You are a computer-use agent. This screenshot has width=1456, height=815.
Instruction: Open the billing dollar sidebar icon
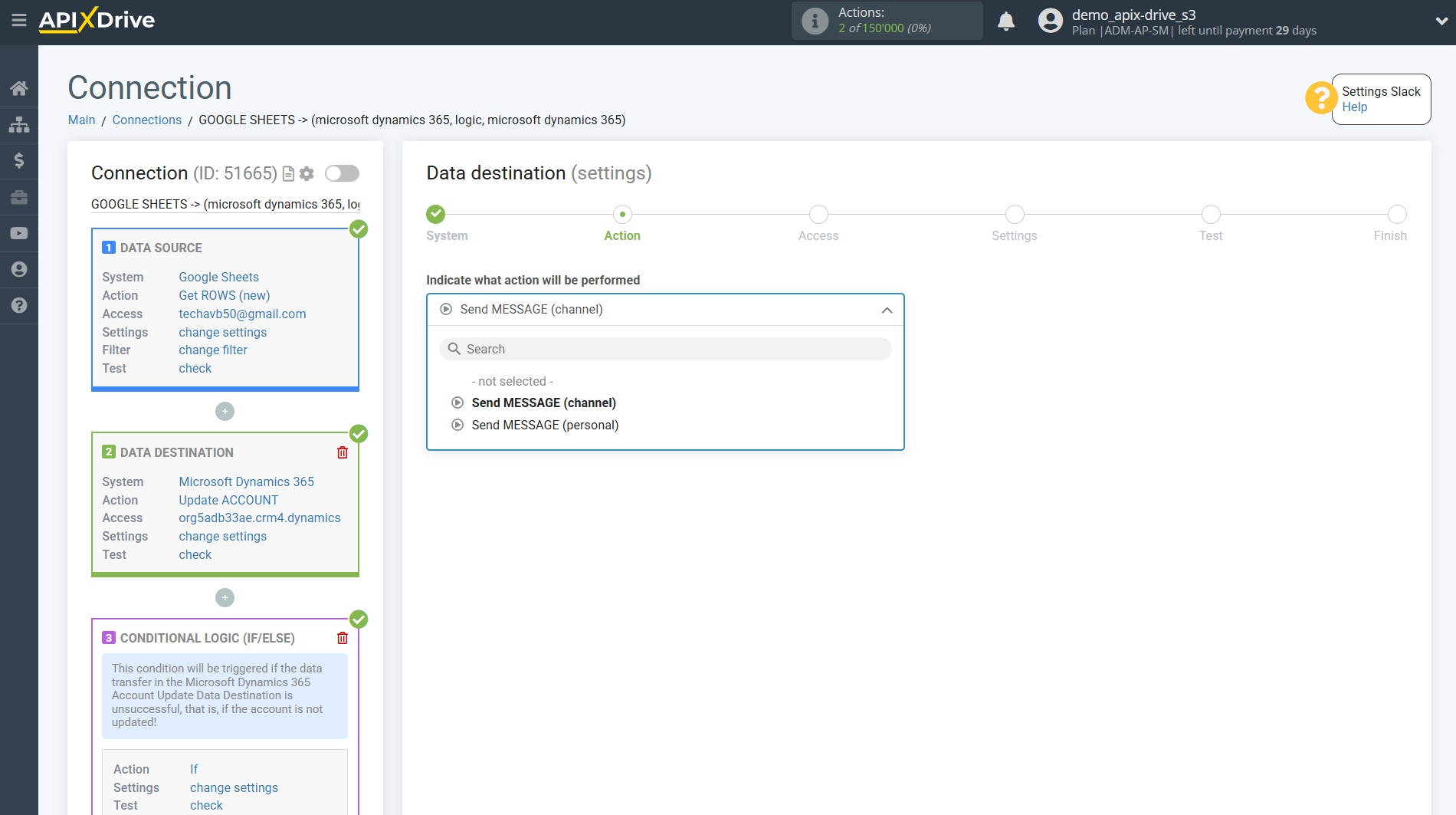(x=19, y=160)
